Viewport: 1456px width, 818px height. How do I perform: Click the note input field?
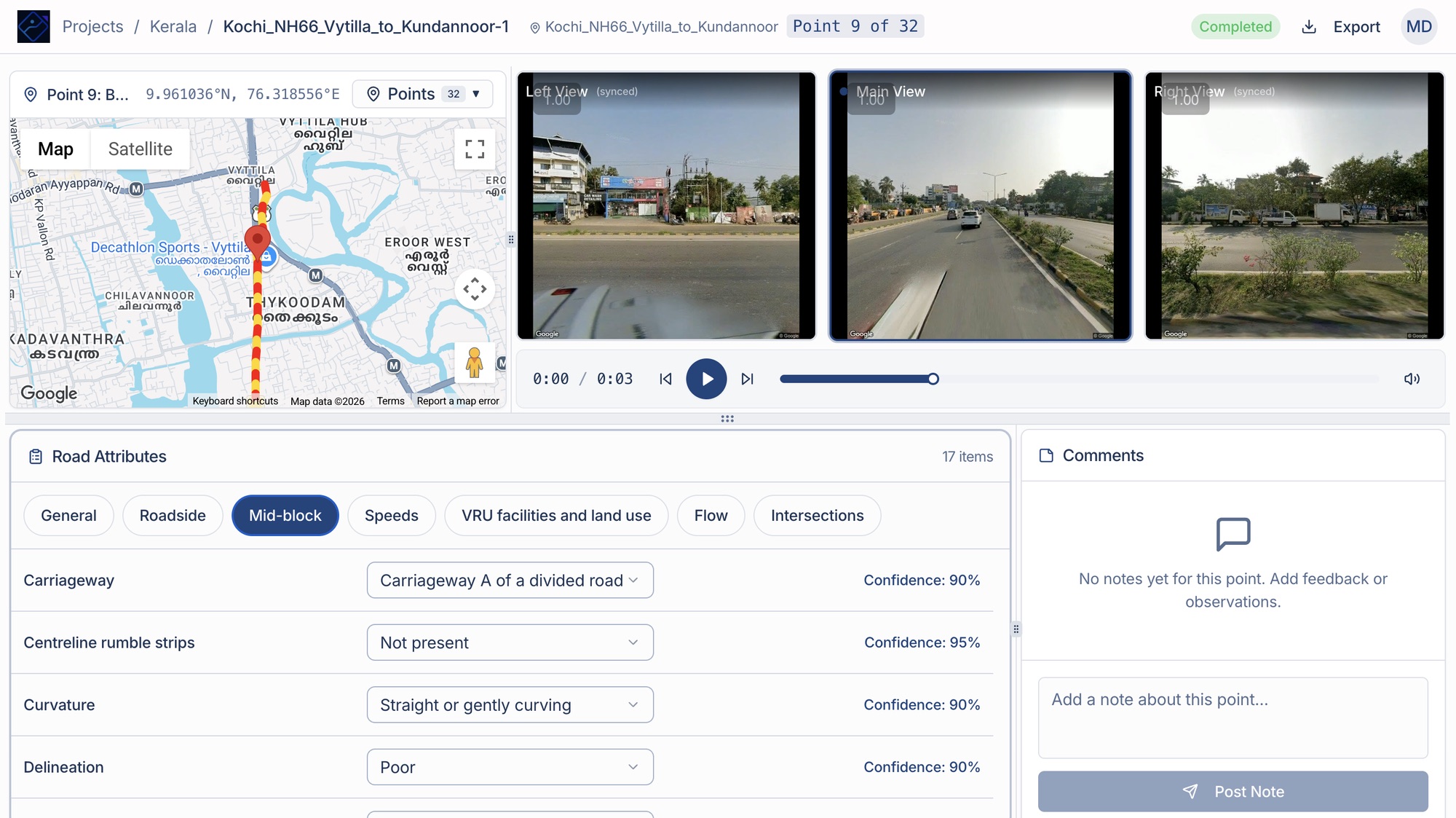point(1233,718)
